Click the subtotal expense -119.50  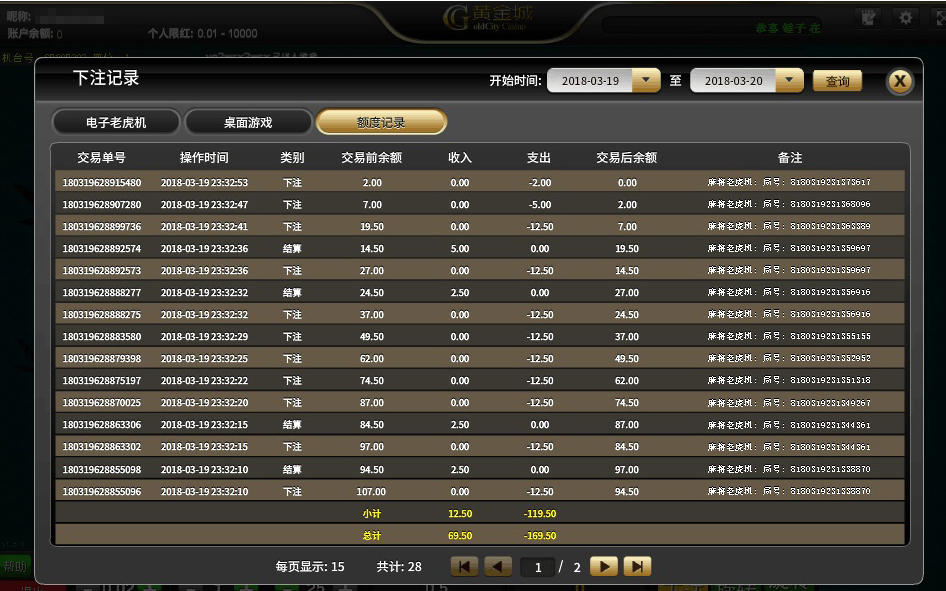539,514
